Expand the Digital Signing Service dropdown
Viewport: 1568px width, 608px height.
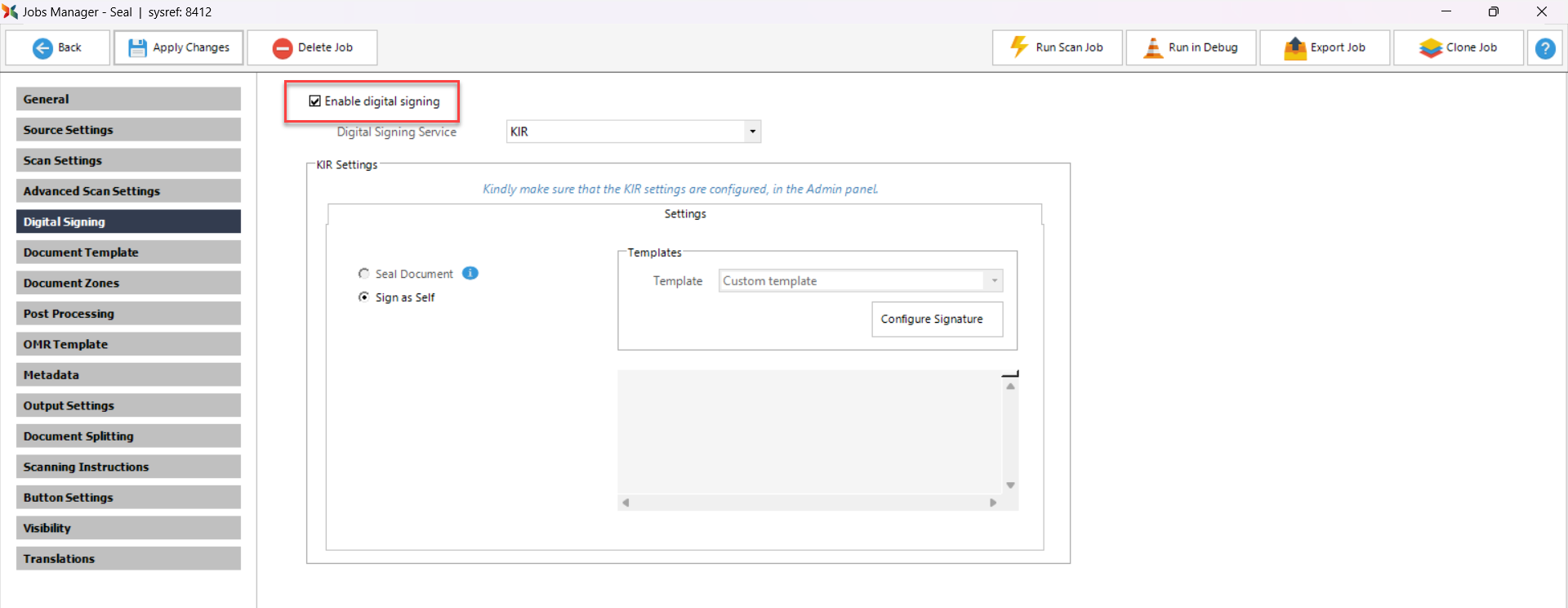[x=752, y=132]
